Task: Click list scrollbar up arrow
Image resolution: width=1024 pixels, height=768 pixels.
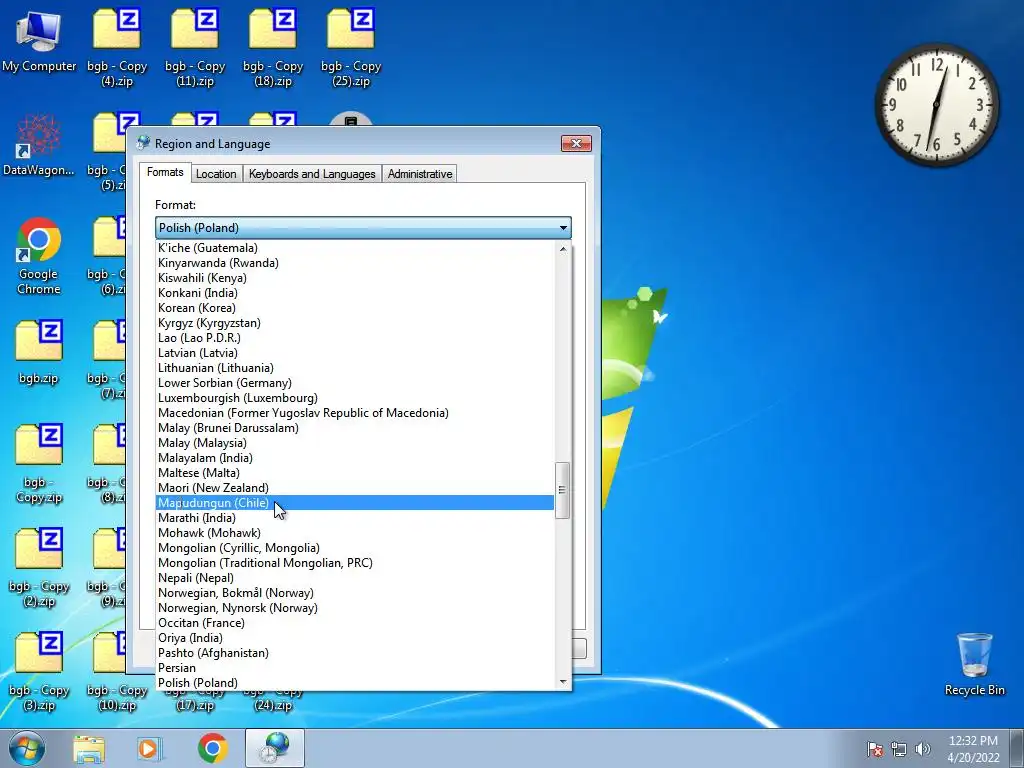Action: 563,249
